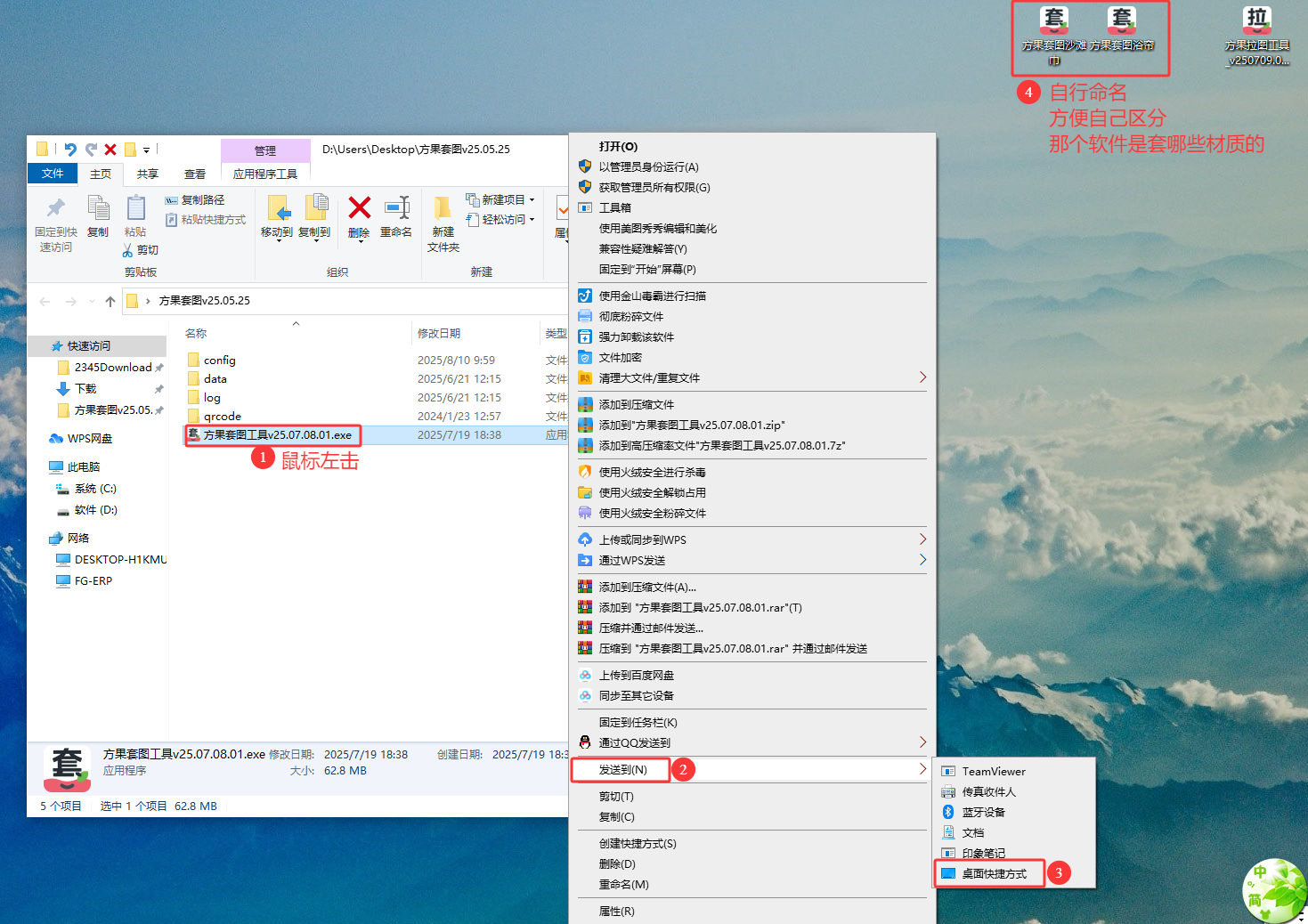Expand the 通过WPS发送 submenu arrow
The width and height of the screenshot is (1308, 924).
point(922,561)
